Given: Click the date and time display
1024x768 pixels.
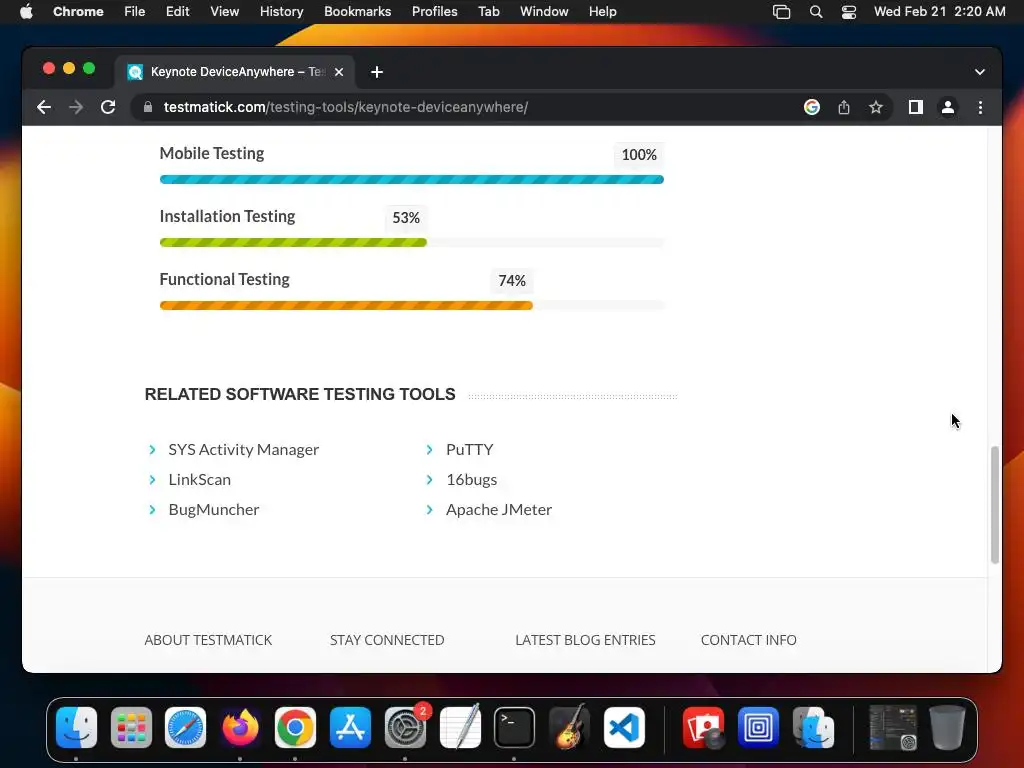Looking at the screenshot, I should tap(939, 11).
